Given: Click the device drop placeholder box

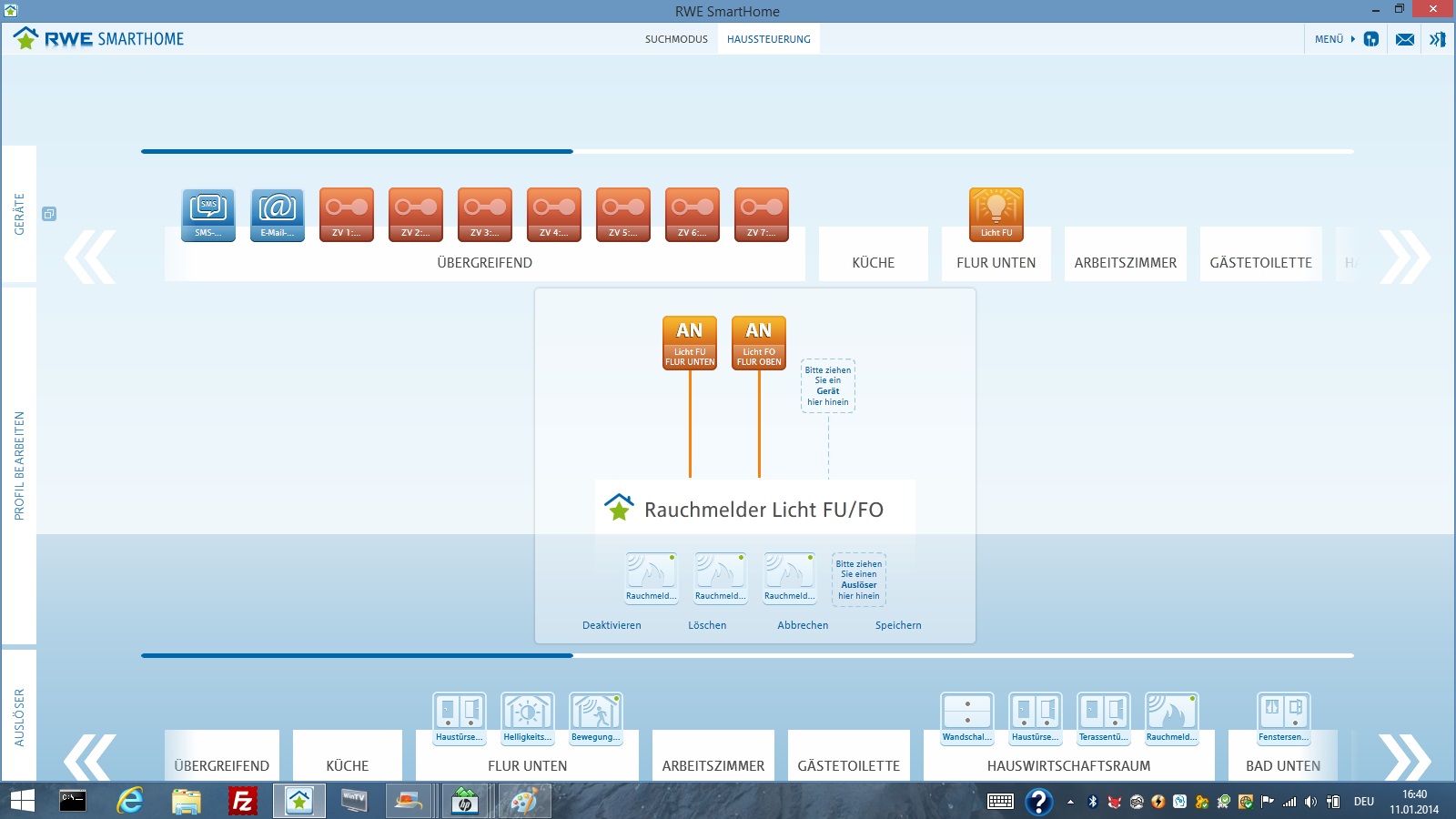Looking at the screenshot, I should tap(828, 386).
